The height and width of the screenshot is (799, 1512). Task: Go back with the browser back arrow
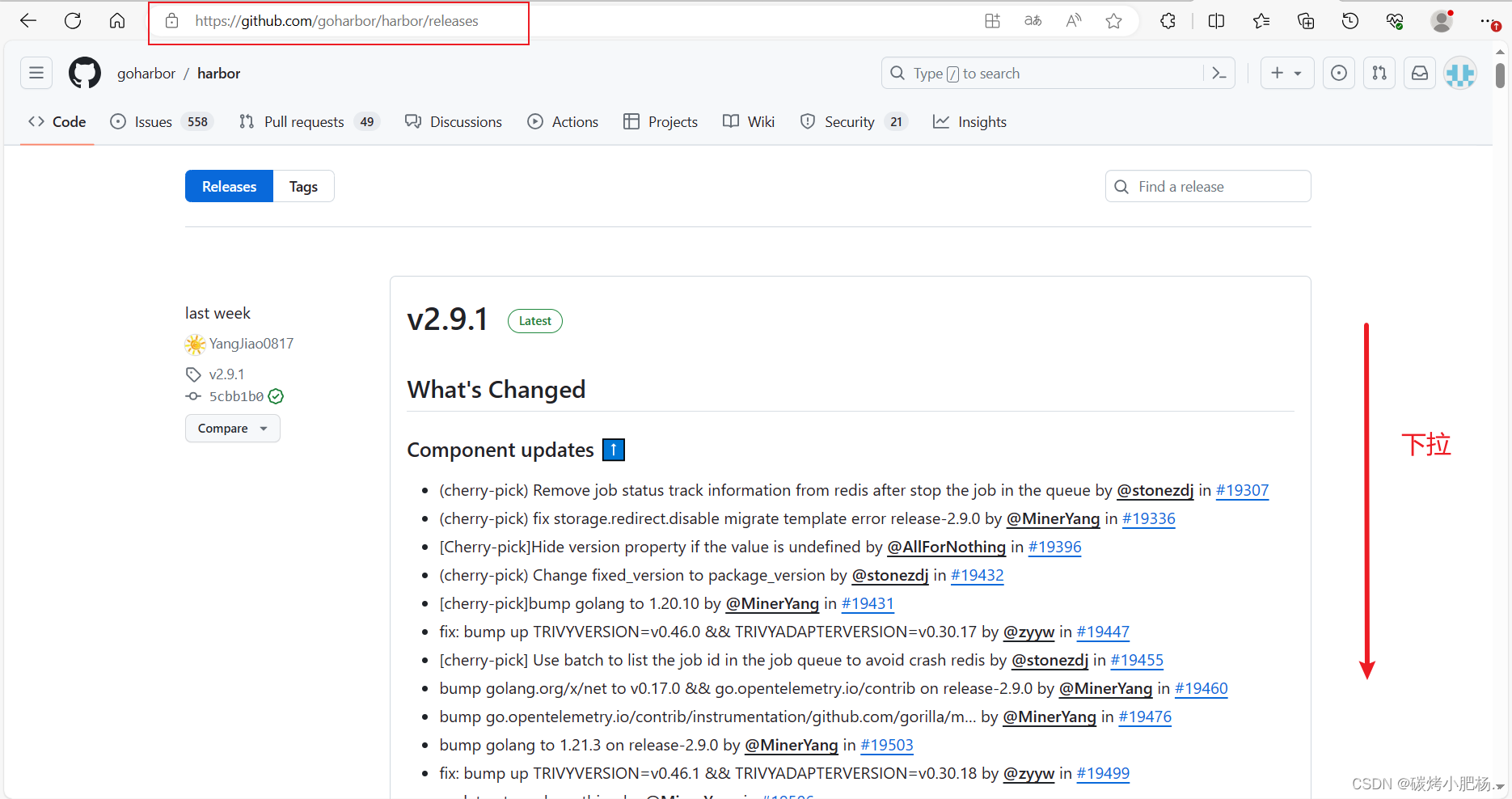click(x=28, y=21)
